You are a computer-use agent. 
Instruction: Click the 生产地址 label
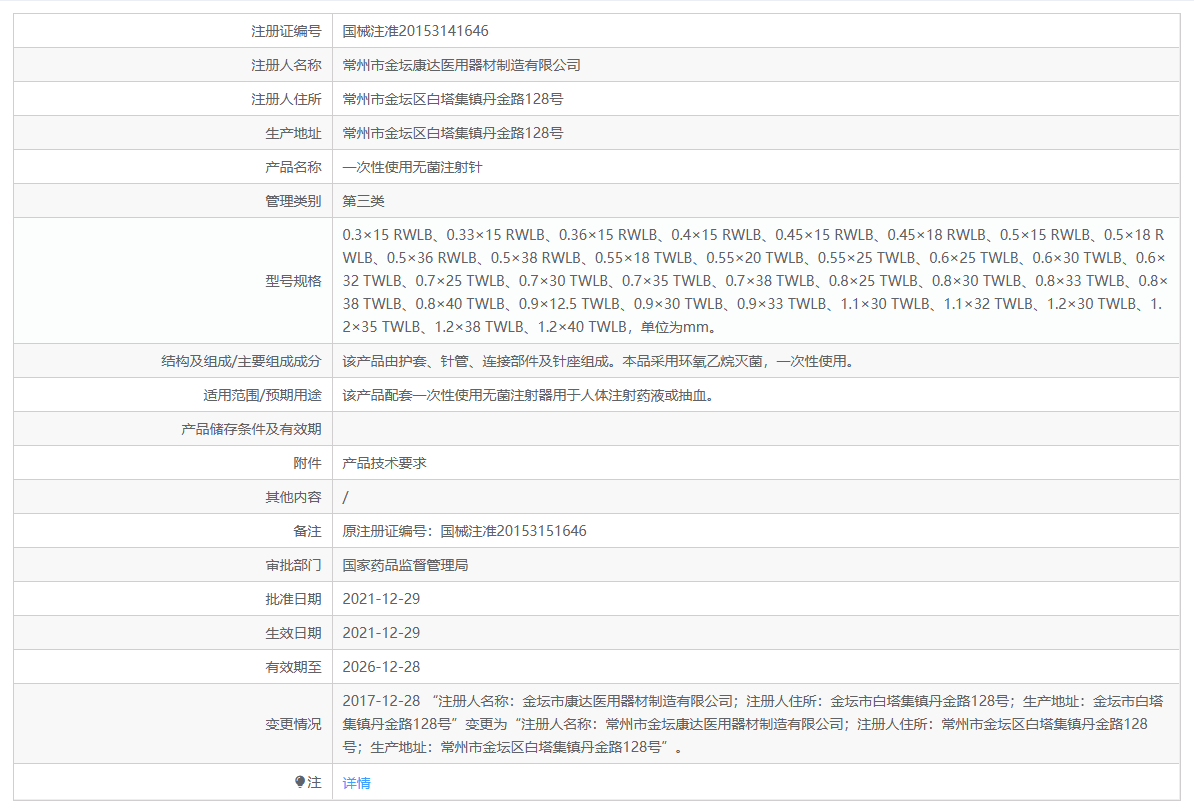[x=293, y=133]
